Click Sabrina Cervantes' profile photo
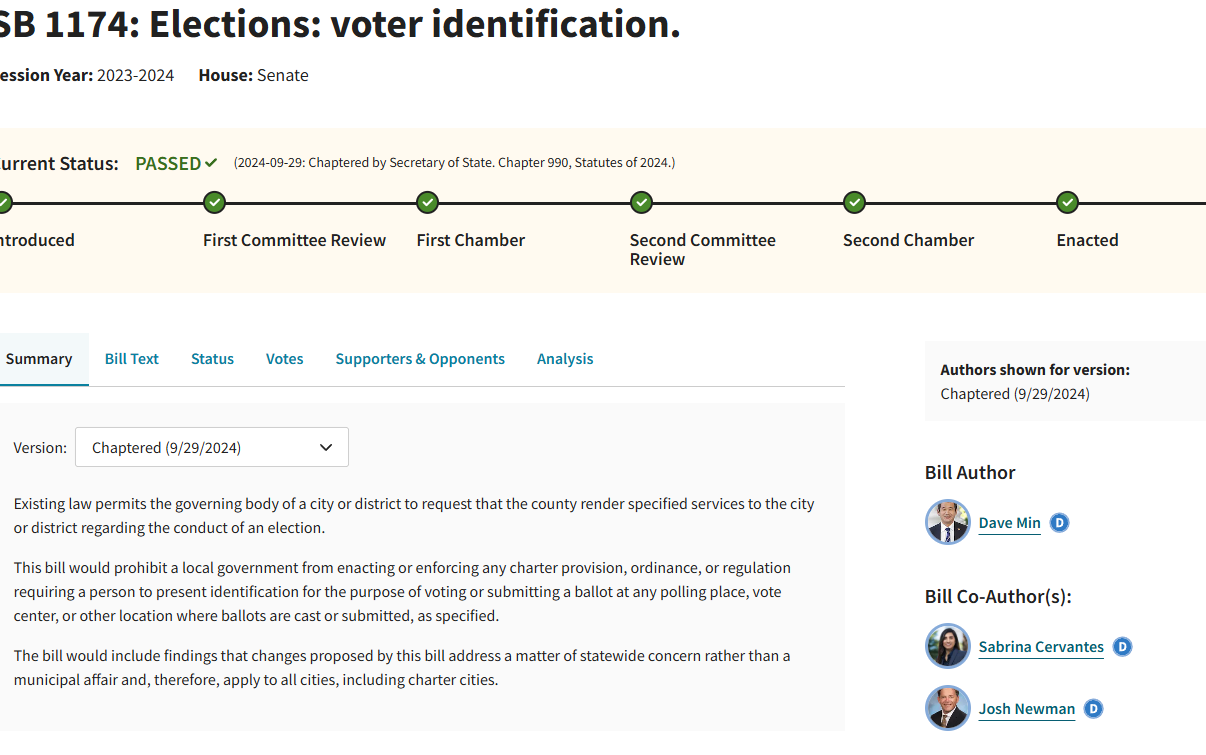The image size is (1206, 755). pos(947,646)
